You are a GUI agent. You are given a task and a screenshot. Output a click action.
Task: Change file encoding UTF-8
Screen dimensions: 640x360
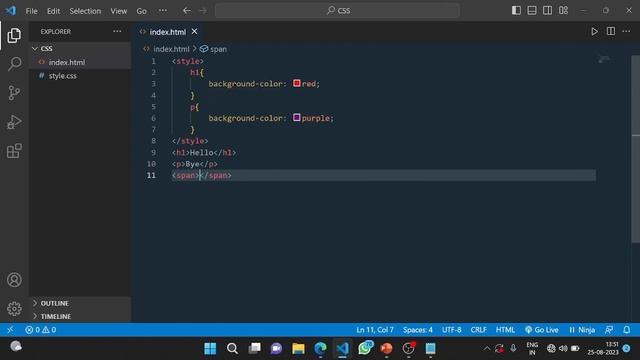451,329
